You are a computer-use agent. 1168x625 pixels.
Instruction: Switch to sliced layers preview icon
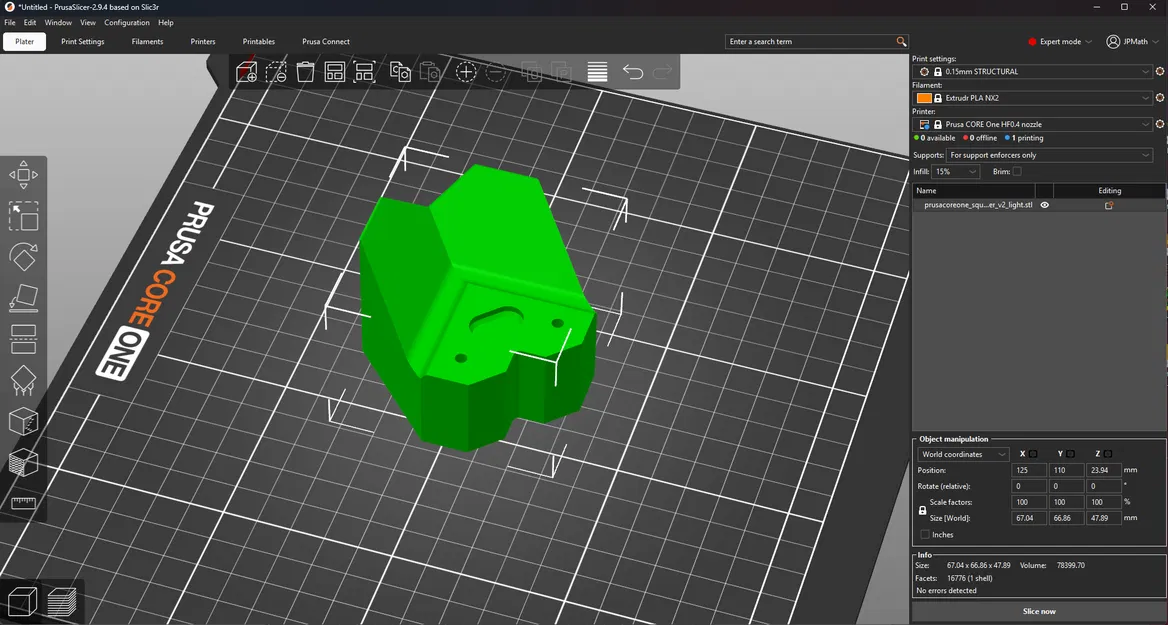click(x=62, y=601)
